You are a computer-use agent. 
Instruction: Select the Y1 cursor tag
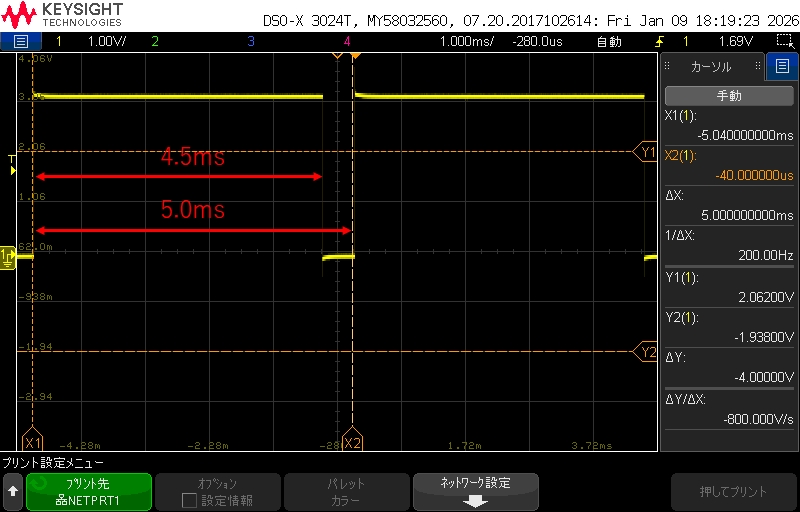click(x=648, y=152)
